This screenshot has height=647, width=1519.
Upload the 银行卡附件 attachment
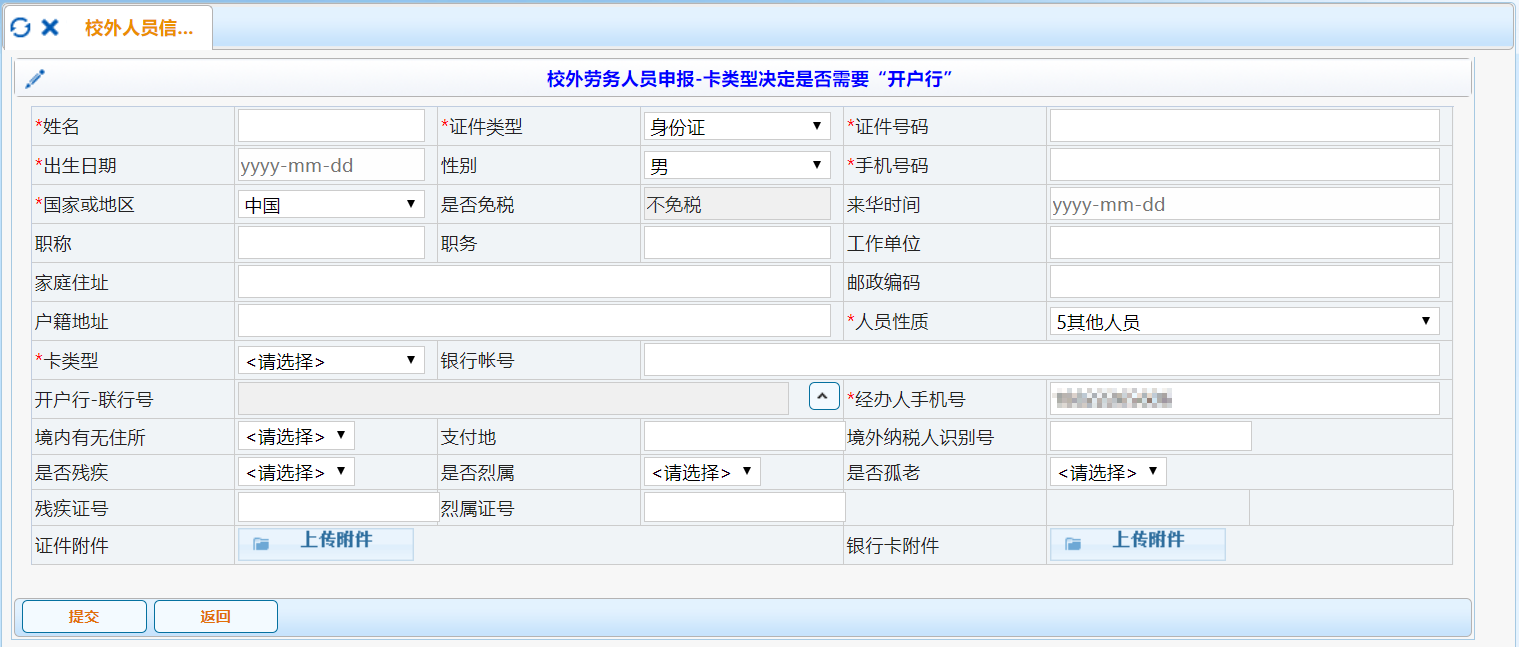pyautogui.click(x=1137, y=543)
